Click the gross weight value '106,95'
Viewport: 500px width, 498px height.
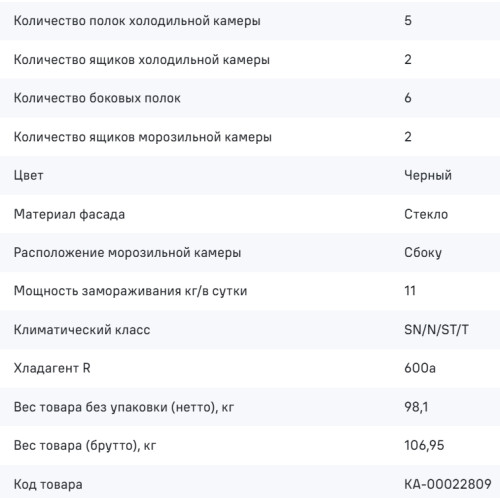point(424,445)
